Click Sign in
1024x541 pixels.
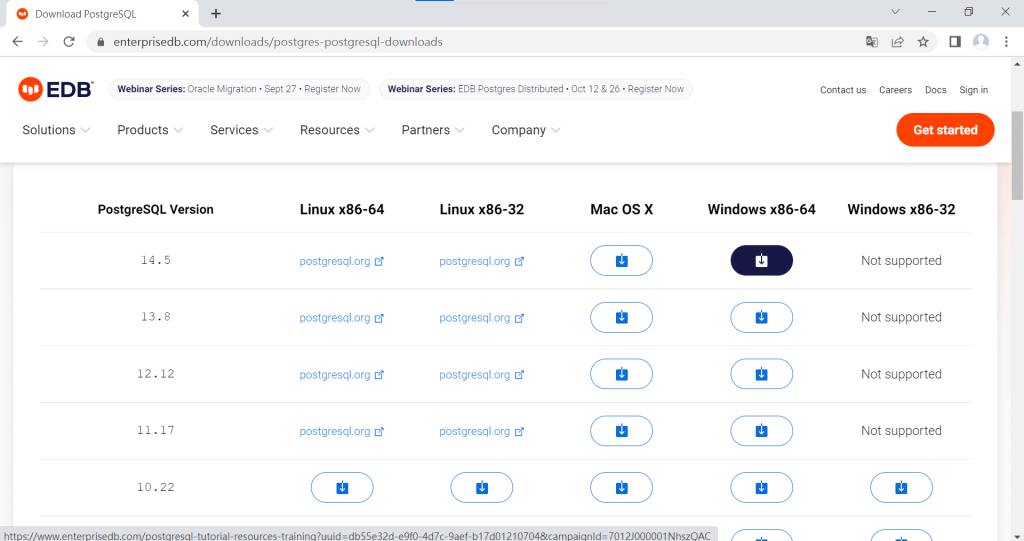tap(973, 90)
